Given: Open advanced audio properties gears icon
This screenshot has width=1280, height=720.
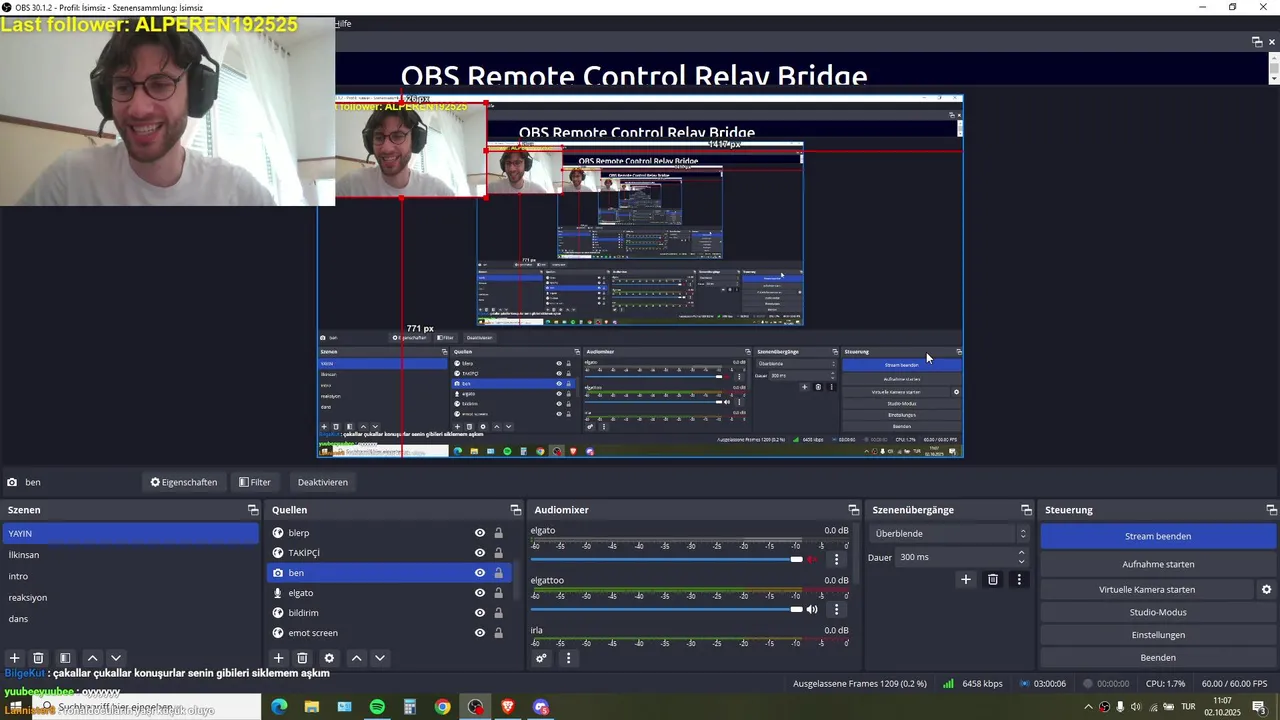Looking at the screenshot, I should pyautogui.click(x=541, y=658).
